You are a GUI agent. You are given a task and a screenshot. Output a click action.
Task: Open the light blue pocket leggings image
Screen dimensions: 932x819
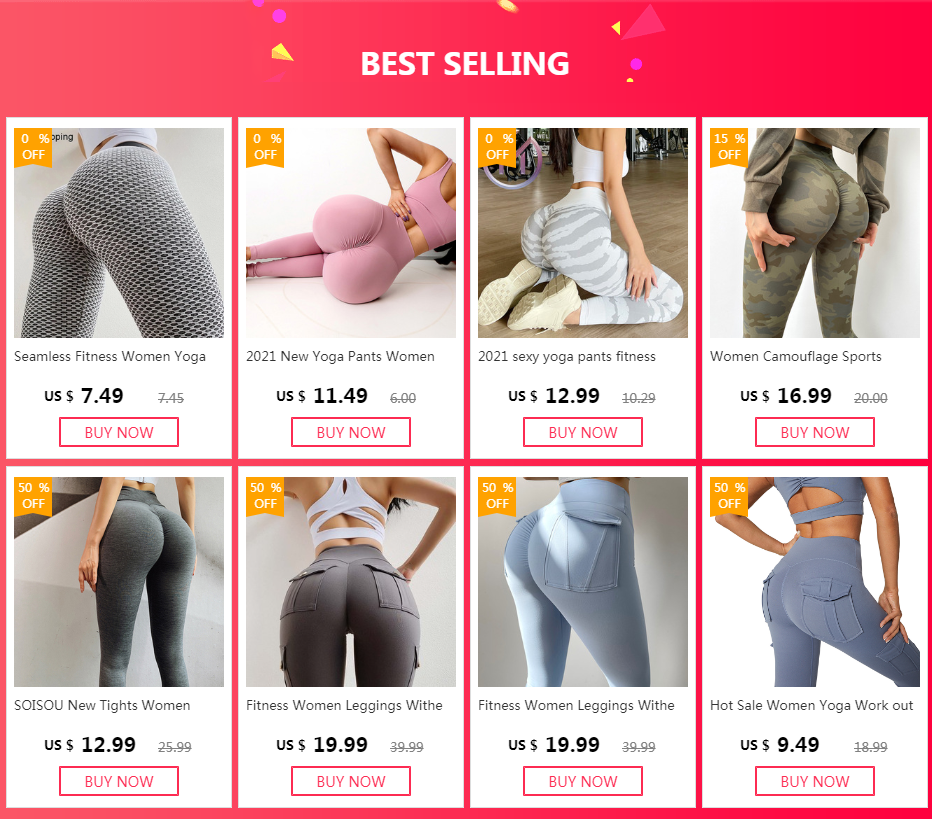pos(582,582)
